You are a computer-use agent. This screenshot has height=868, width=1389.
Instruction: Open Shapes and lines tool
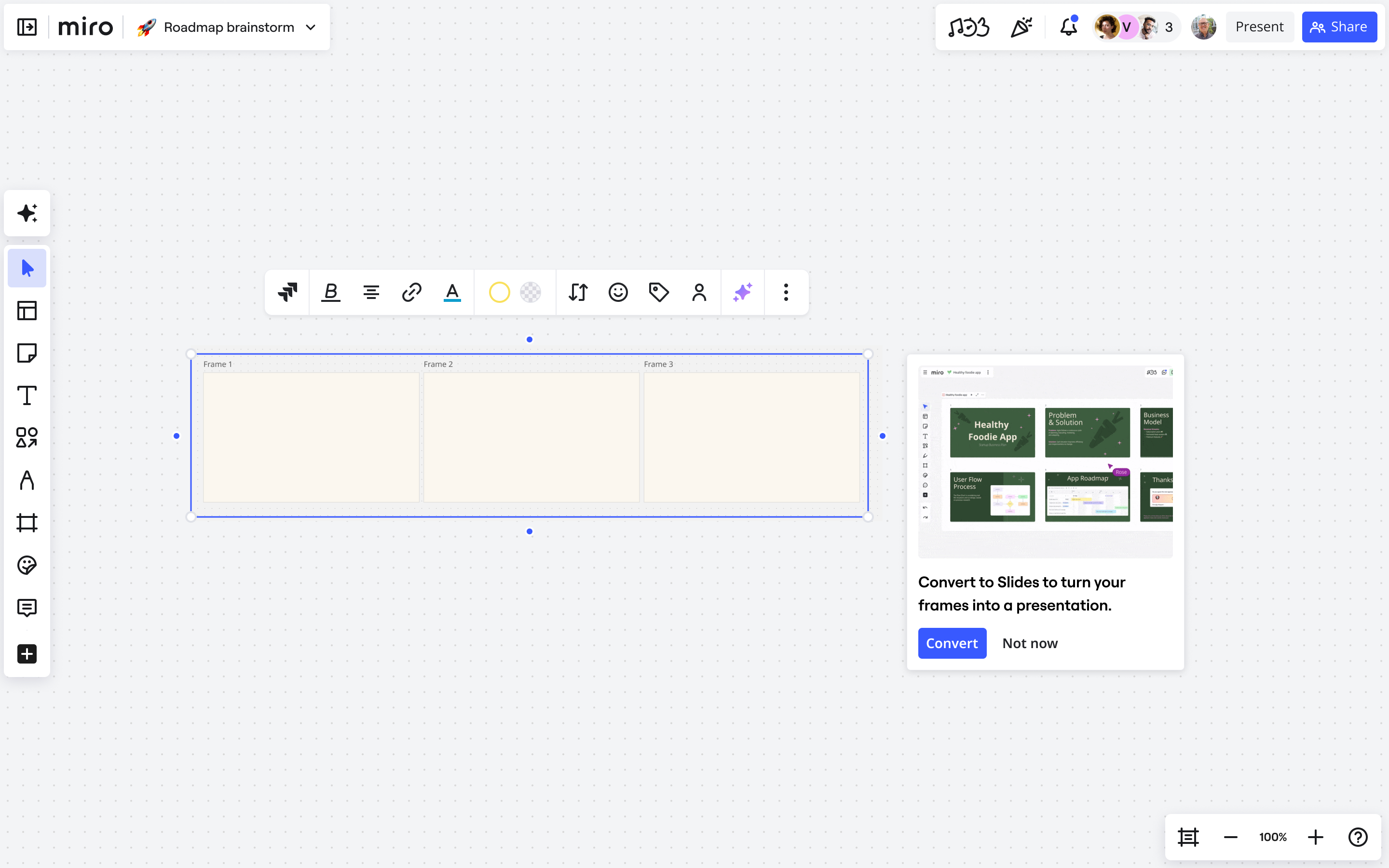(x=27, y=438)
